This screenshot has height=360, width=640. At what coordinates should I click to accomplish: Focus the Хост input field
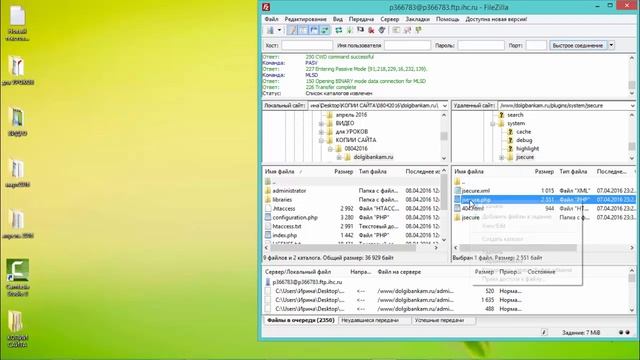point(307,45)
